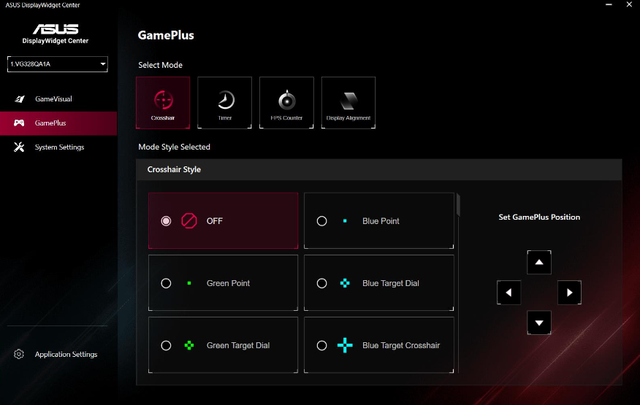The height and width of the screenshot is (405, 640).
Task: Select the Display Alignment mode icon
Action: click(348, 103)
